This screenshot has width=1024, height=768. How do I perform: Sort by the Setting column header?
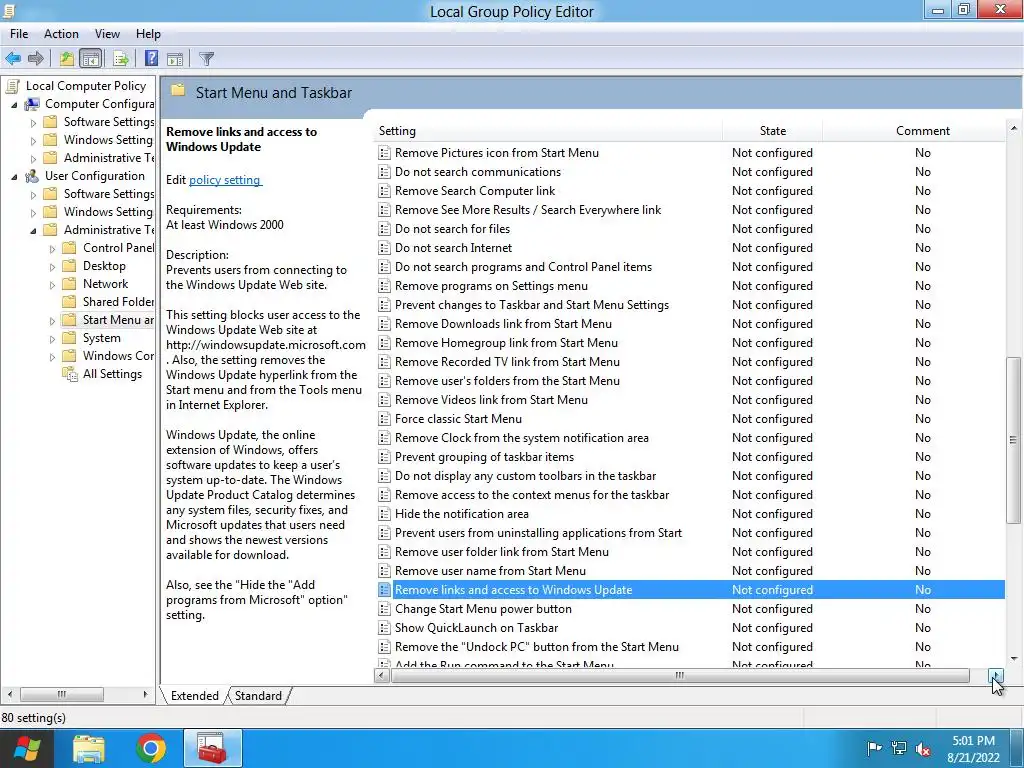pos(549,131)
